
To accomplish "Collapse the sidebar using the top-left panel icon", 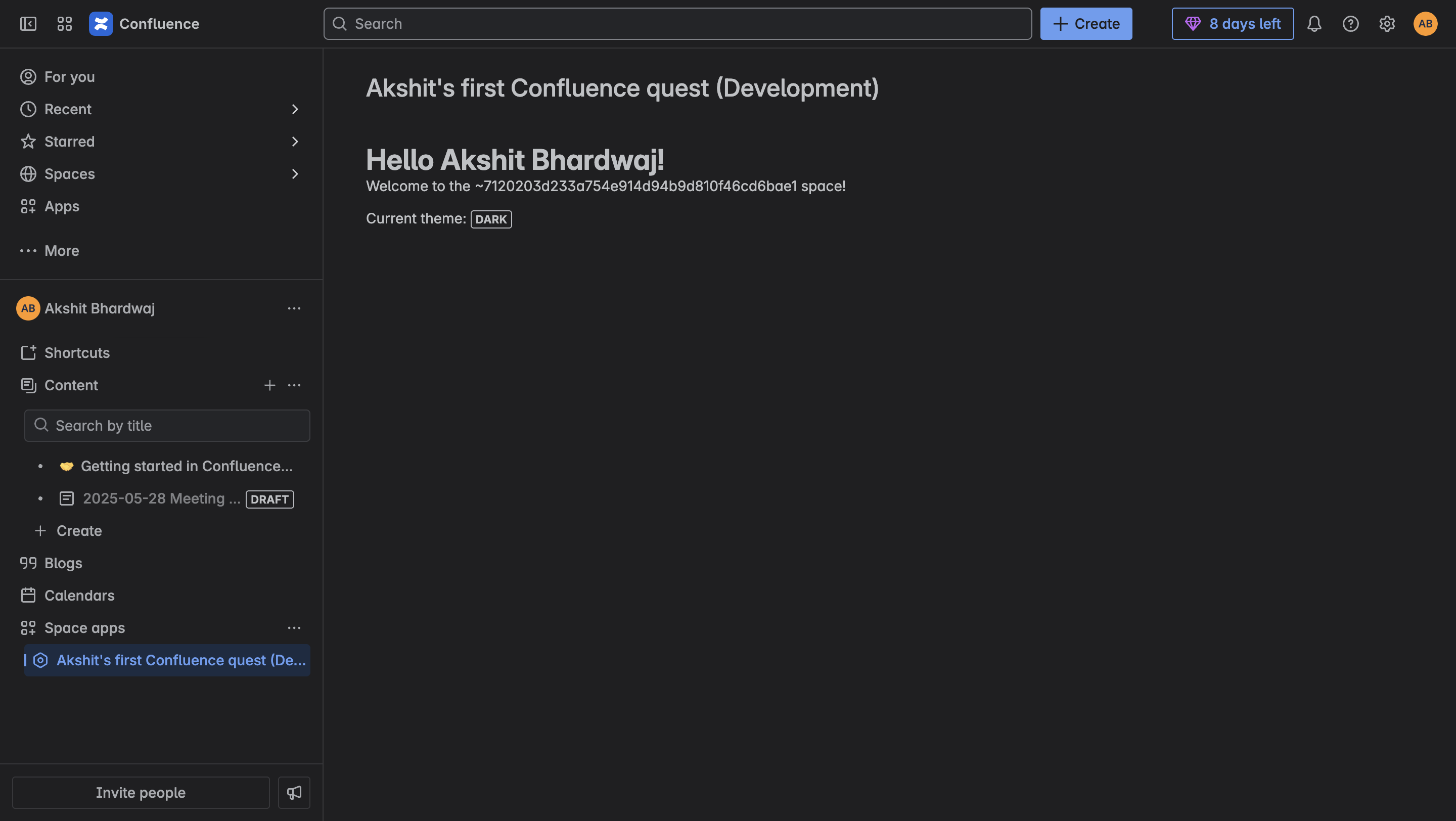I will point(28,24).
